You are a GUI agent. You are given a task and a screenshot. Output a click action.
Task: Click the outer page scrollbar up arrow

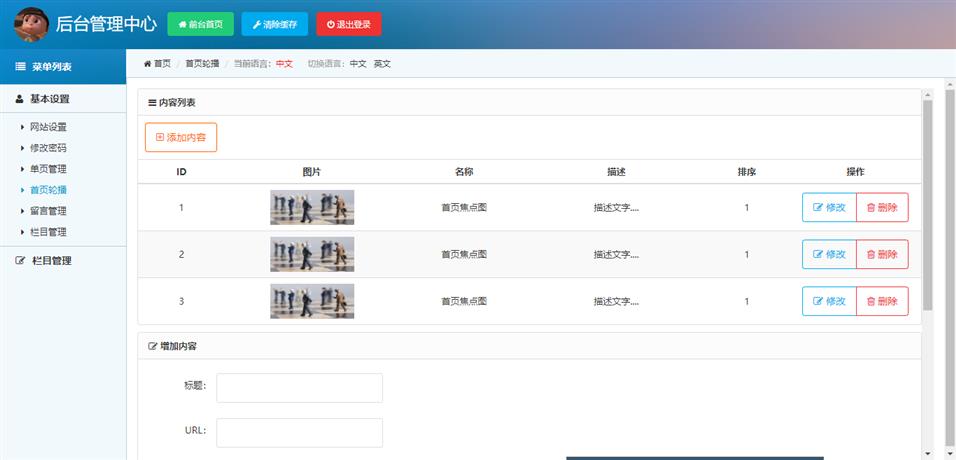point(950,84)
